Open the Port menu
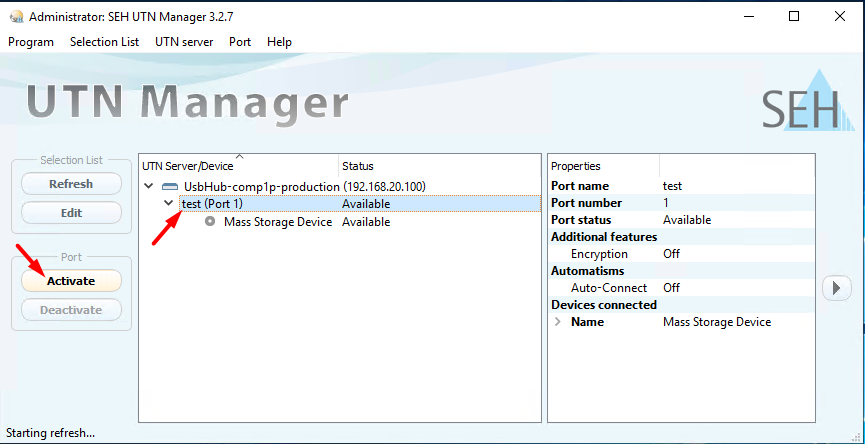This screenshot has width=865, height=444. 240,42
